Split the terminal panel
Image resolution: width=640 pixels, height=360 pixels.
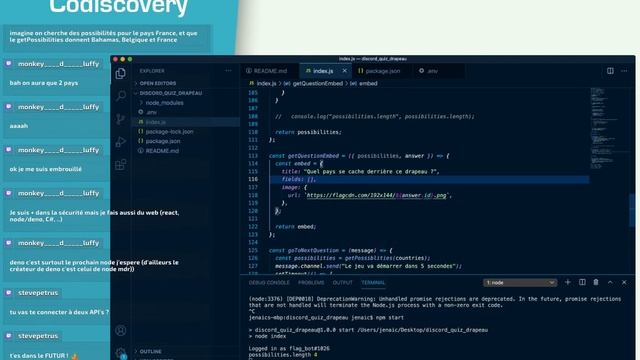pyautogui.click(x=582, y=282)
